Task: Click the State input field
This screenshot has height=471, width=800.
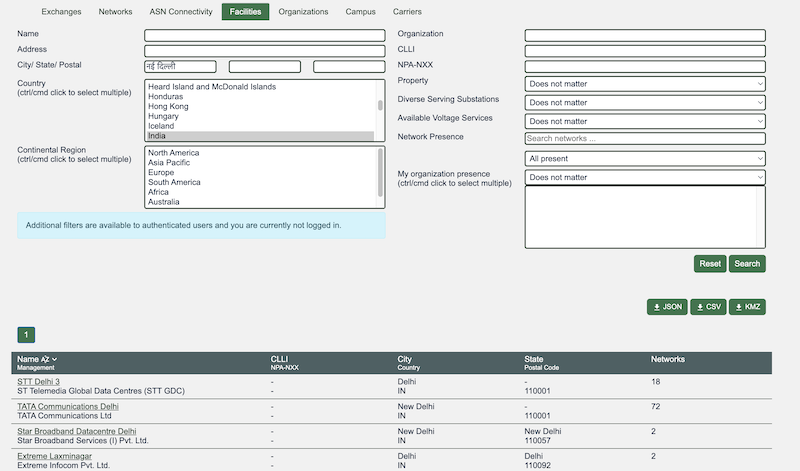Action: click(265, 67)
